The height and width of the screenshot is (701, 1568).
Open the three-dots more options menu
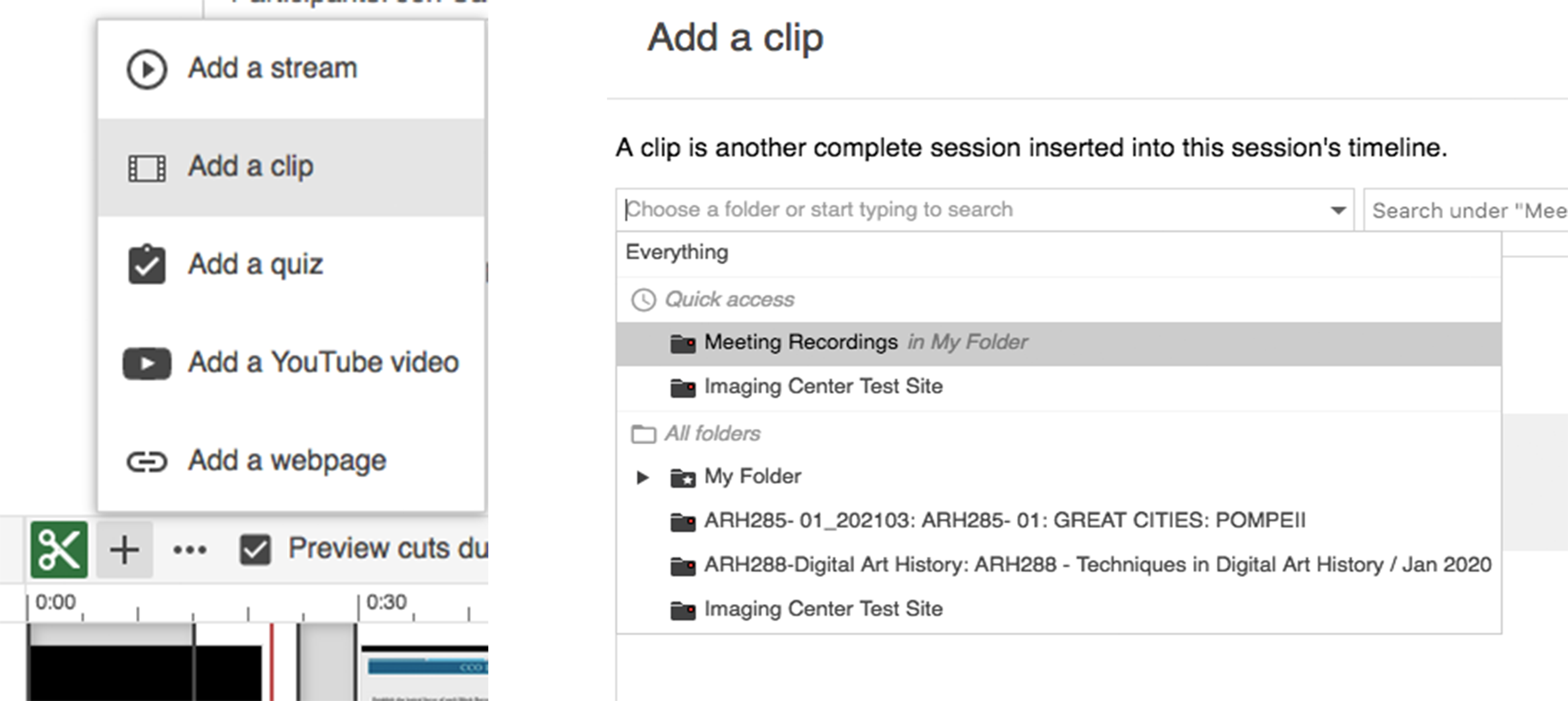pos(189,550)
